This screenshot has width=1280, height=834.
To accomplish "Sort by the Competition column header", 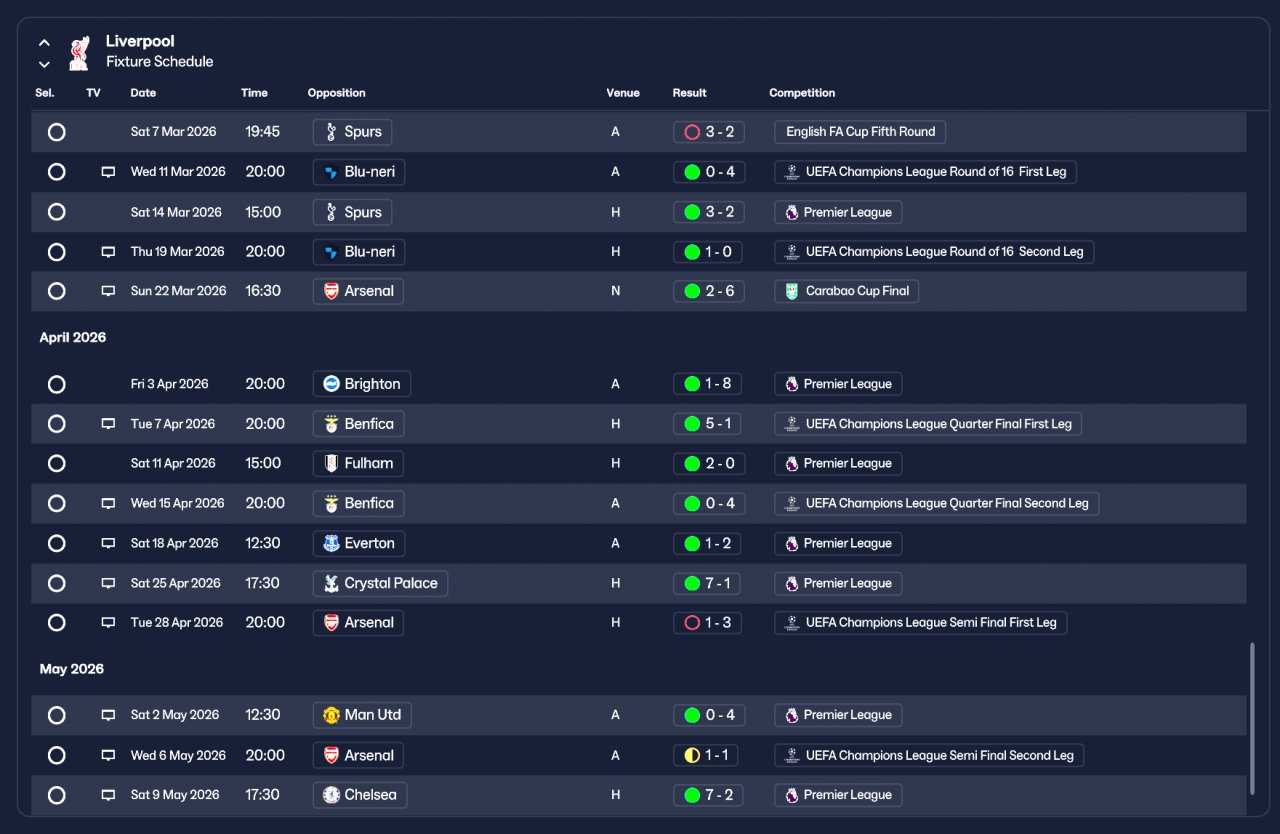I will tap(802, 93).
